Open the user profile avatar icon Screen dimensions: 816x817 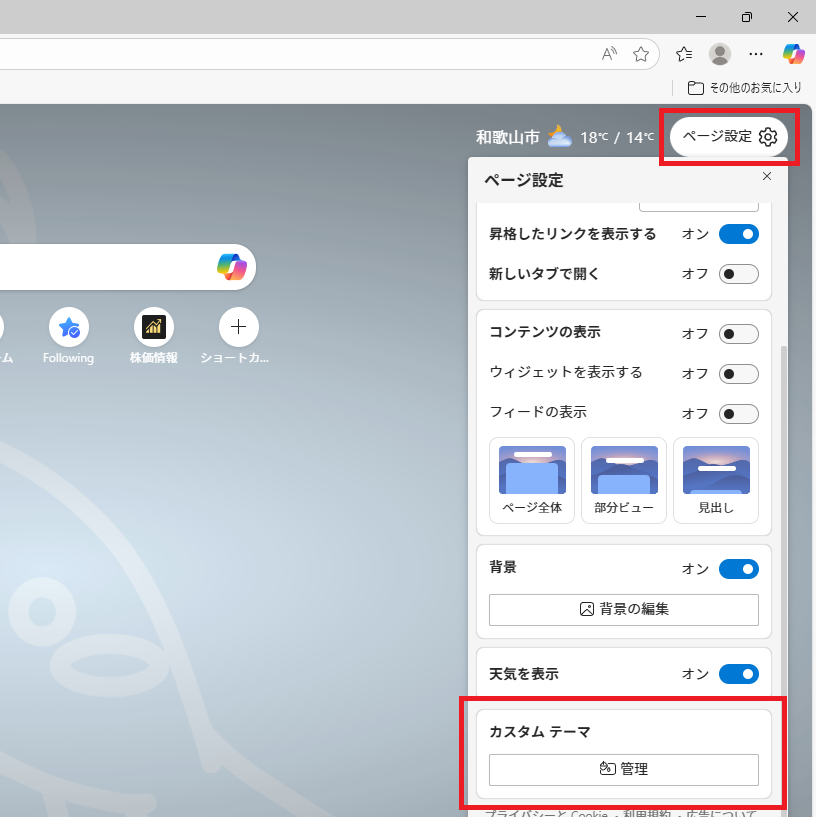pos(719,54)
